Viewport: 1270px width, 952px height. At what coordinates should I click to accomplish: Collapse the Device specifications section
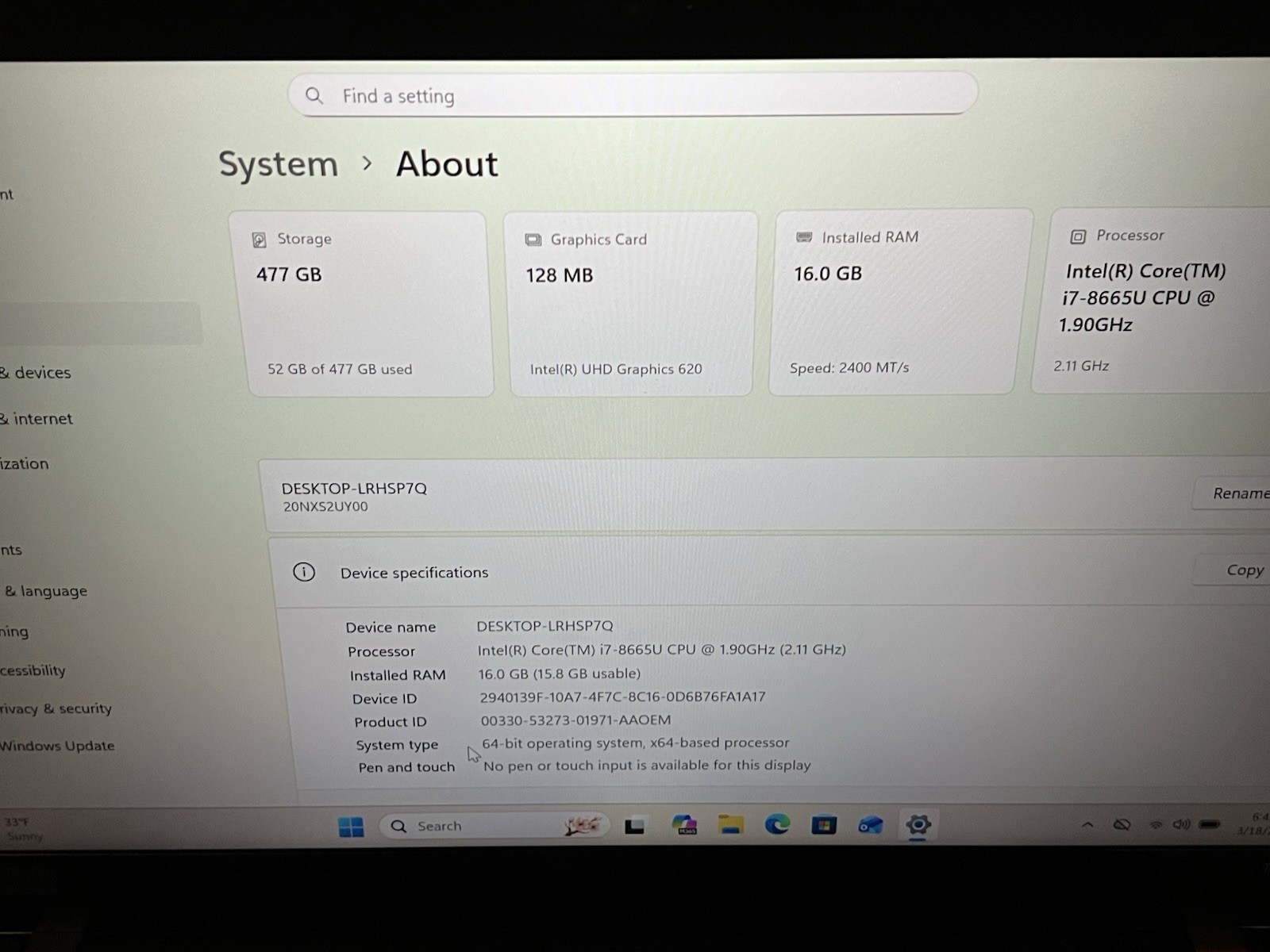click(x=770, y=572)
